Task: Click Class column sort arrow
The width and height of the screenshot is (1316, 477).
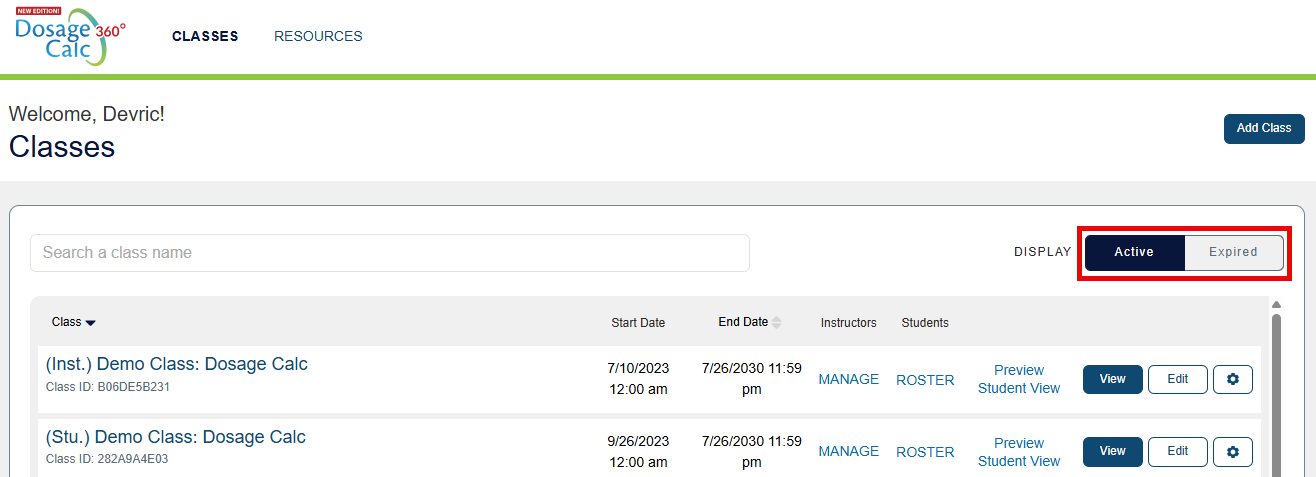Action: [91, 323]
